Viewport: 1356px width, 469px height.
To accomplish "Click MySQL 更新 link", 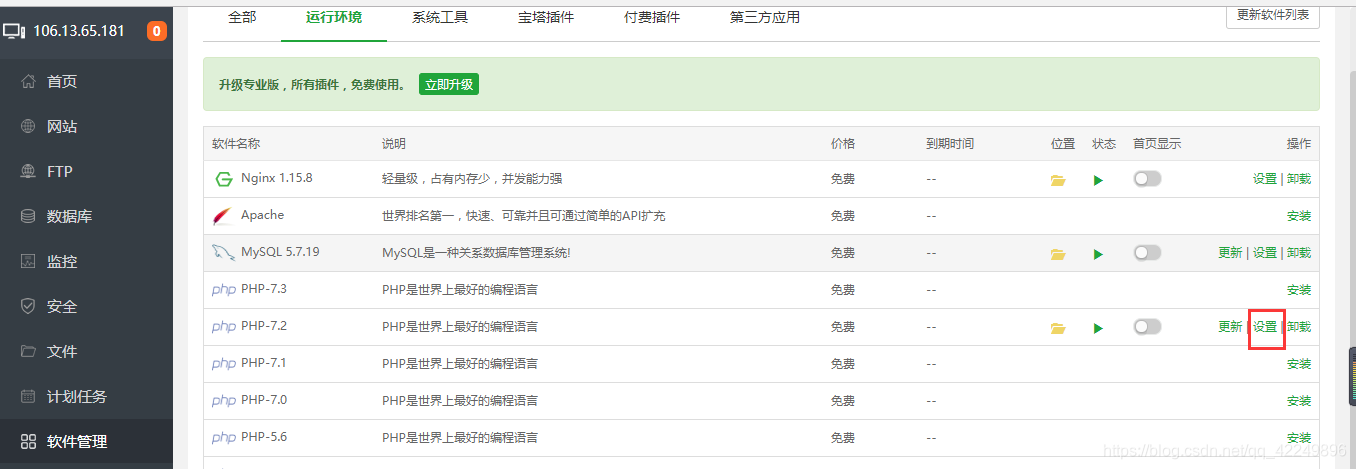I will 1230,253.
